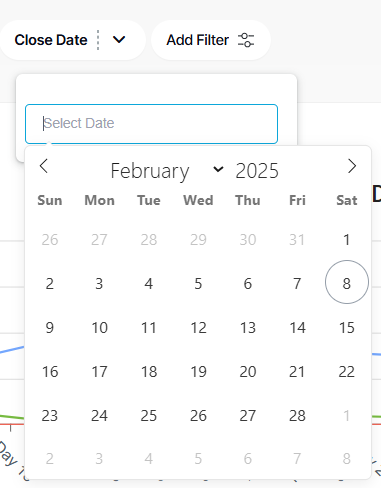This screenshot has width=381, height=488.
Task: Click the Select Date input field
Action: (x=151, y=124)
